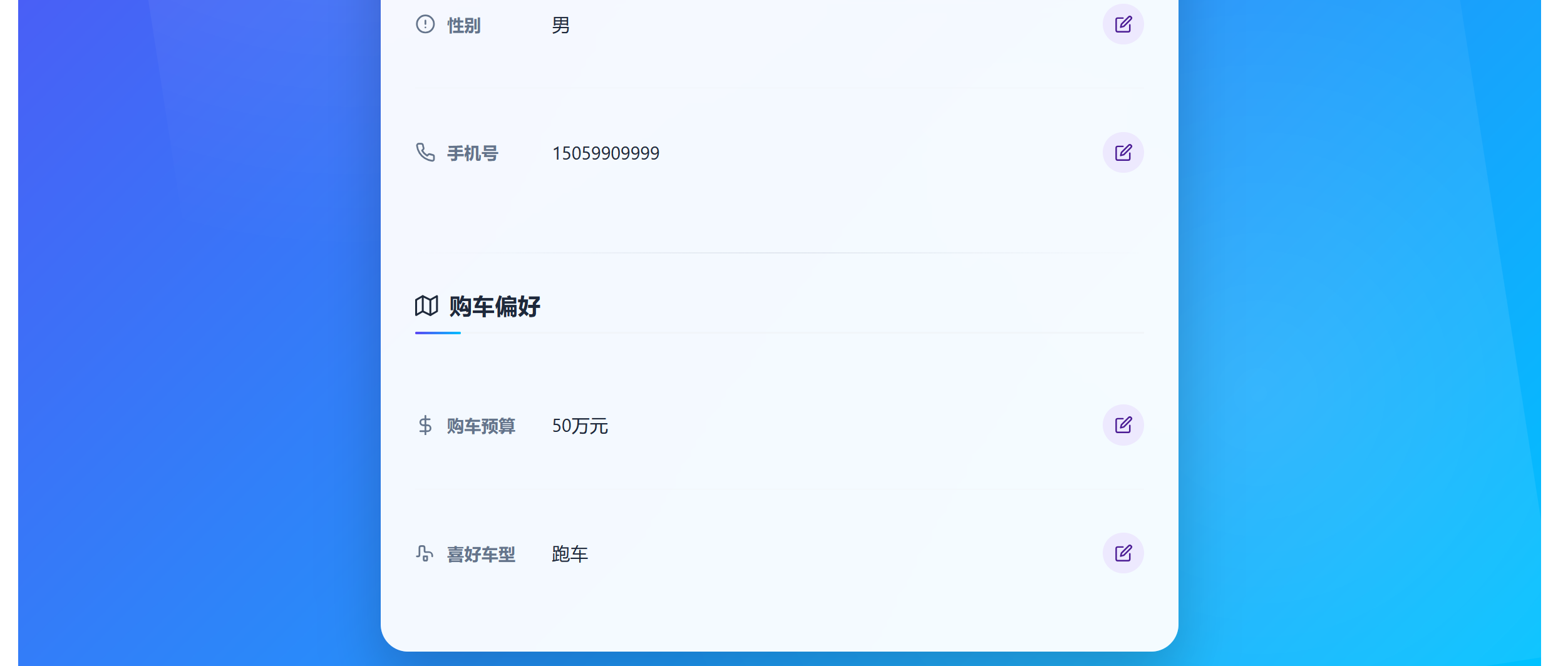Image resolution: width=1568 pixels, height=666 pixels.
Task: Click the info icon beside 性别
Action: [425, 24]
